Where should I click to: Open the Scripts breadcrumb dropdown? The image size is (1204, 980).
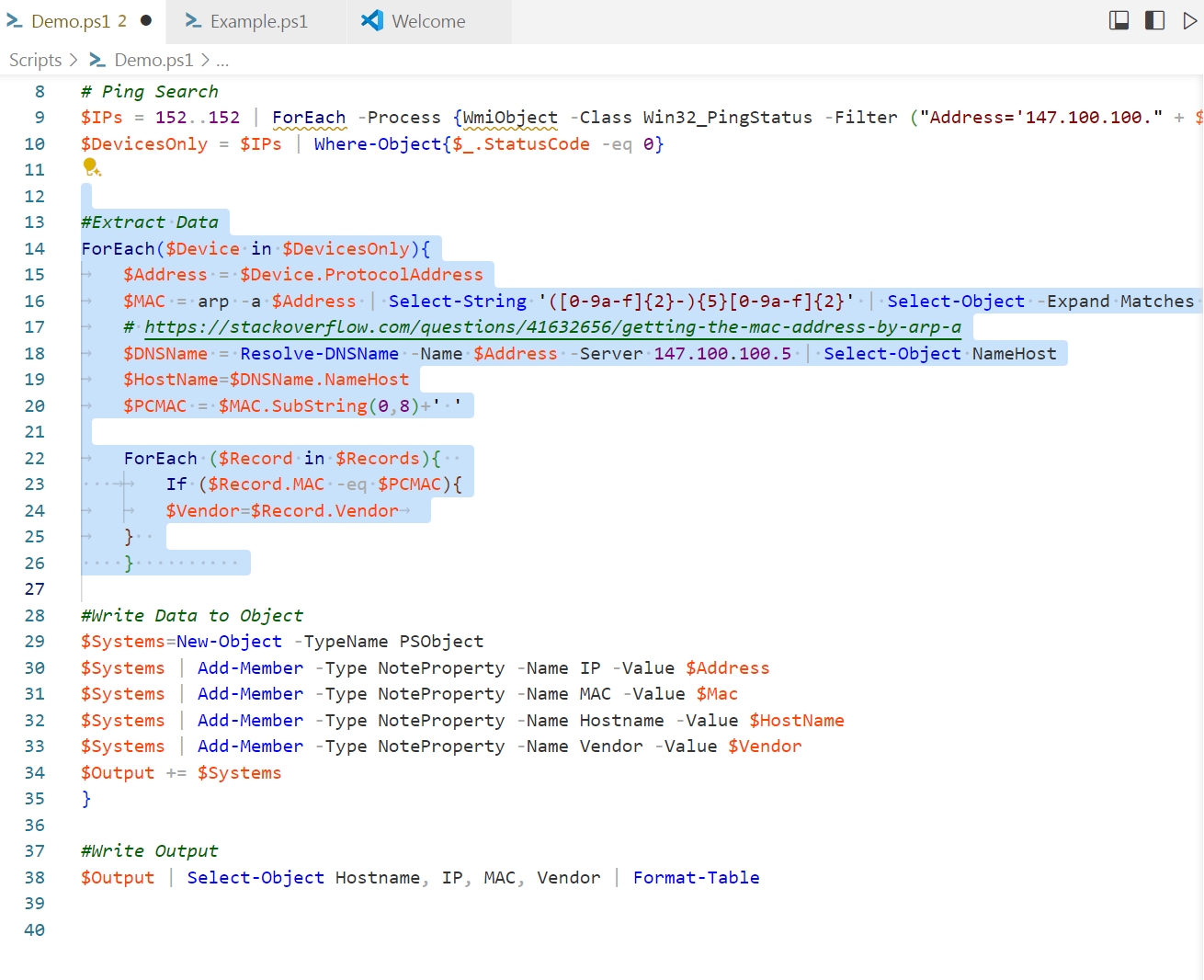coord(35,60)
